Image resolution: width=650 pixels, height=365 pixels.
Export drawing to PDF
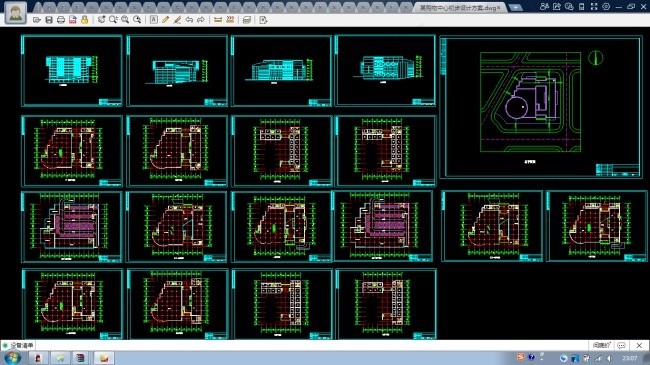73,20
